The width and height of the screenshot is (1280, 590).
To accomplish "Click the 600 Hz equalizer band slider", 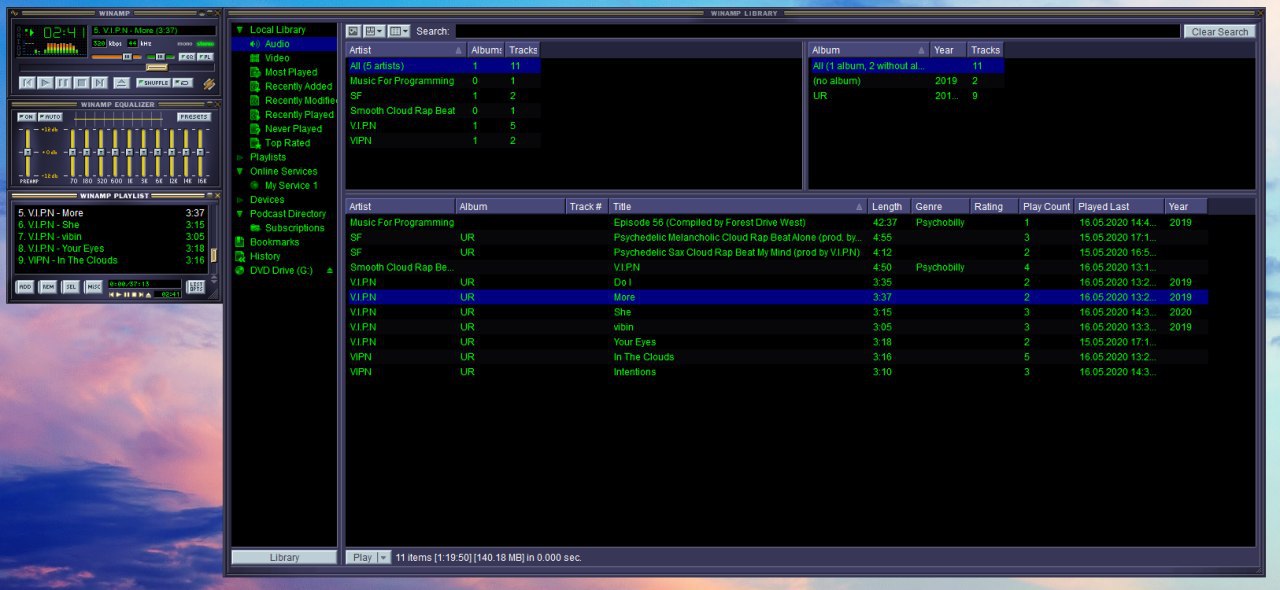I will [115, 152].
